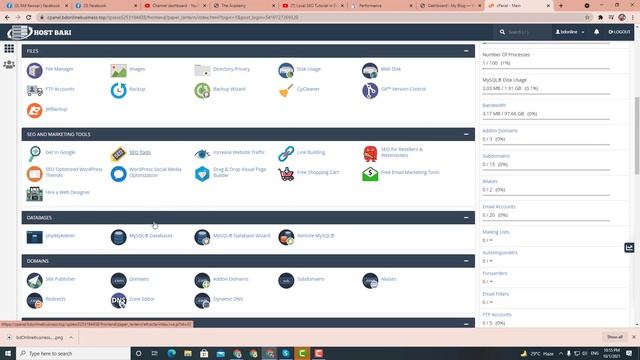Open the bdonline user dropdown menu
The height and width of the screenshot is (360, 640).
(x=570, y=32)
